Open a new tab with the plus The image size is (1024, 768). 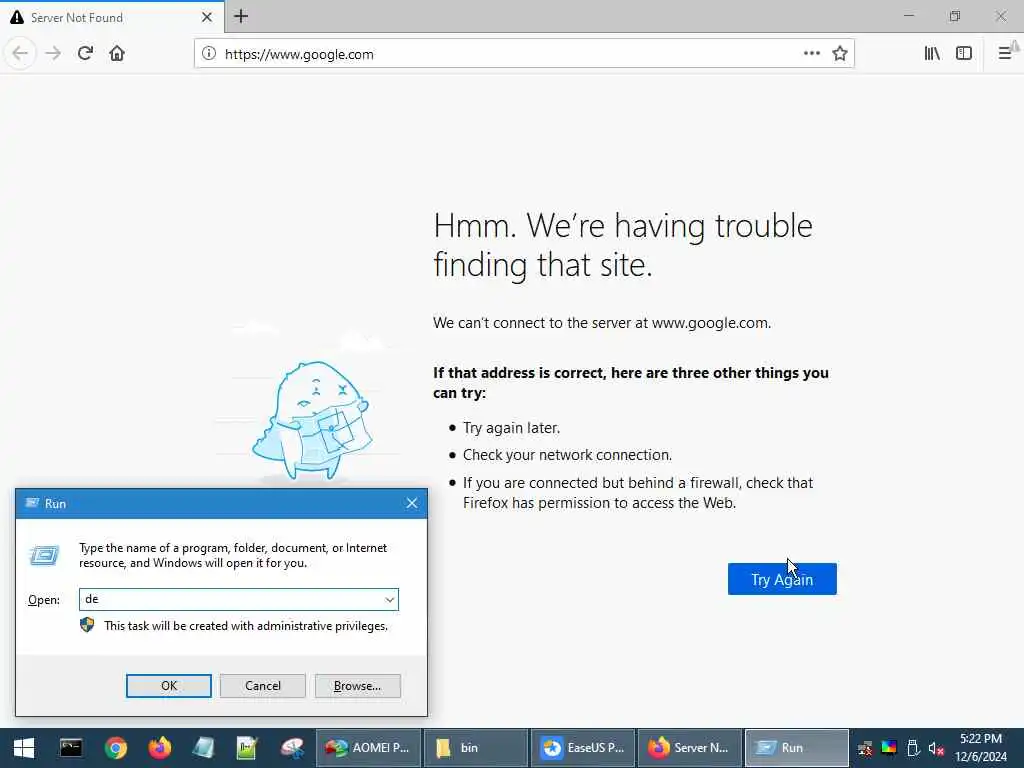[241, 16]
